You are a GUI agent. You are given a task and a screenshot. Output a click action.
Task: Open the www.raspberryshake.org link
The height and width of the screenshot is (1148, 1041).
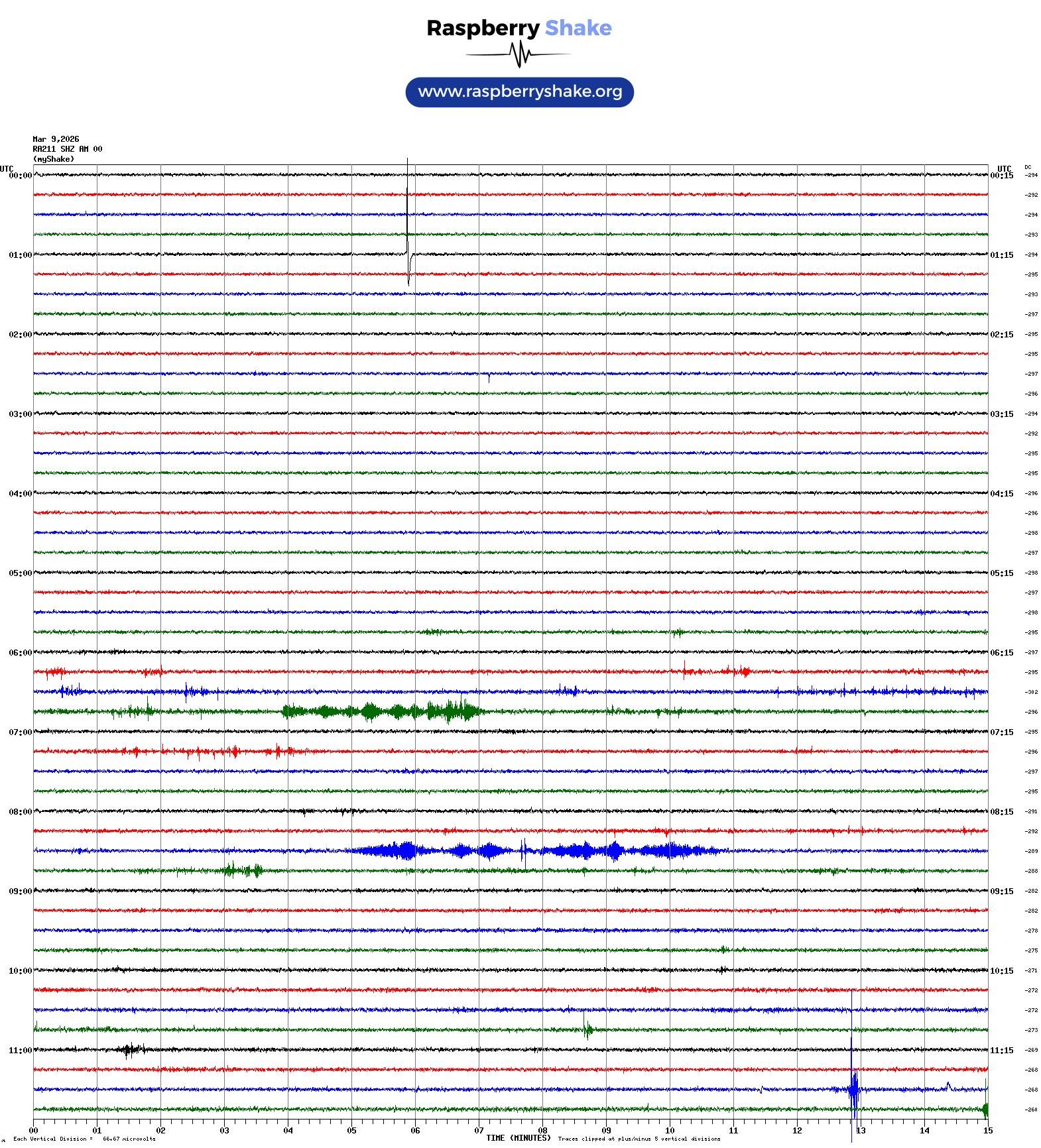click(520, 91)
